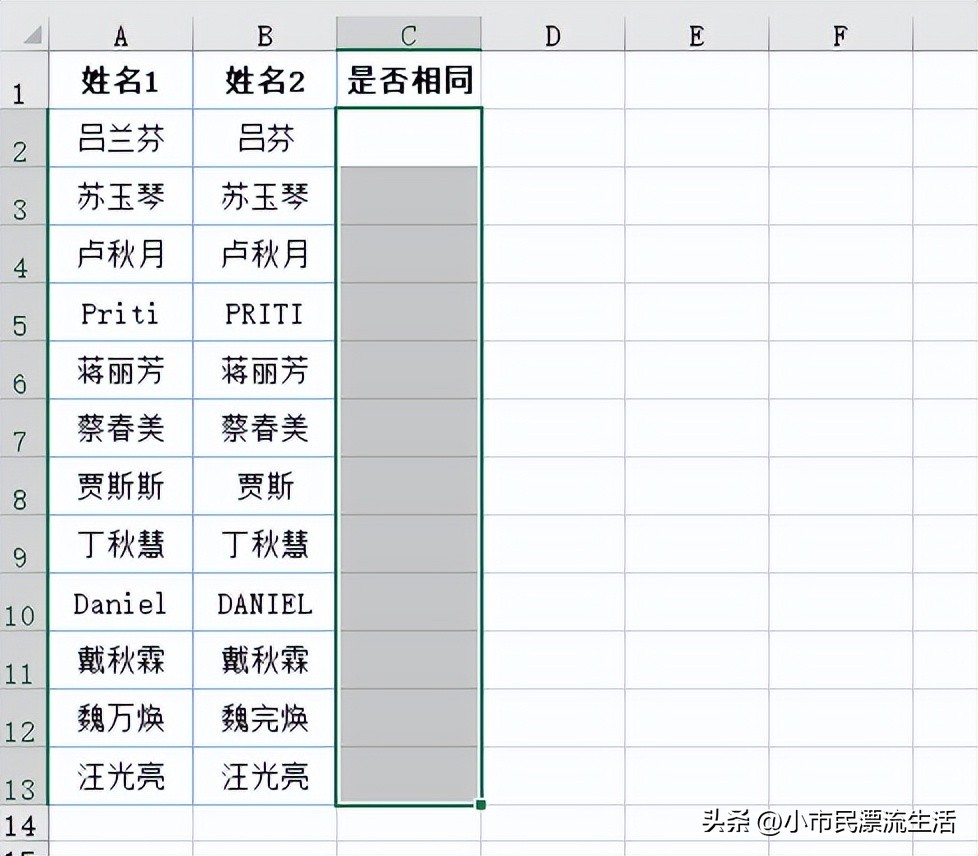978x856 pixels.
Task: Select cell containing 吕兰芬
Action: [x=120, y=138]
